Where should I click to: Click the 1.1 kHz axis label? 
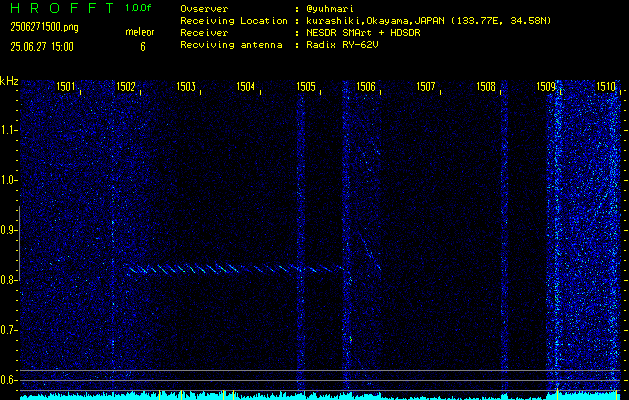[x=9, y=130]
